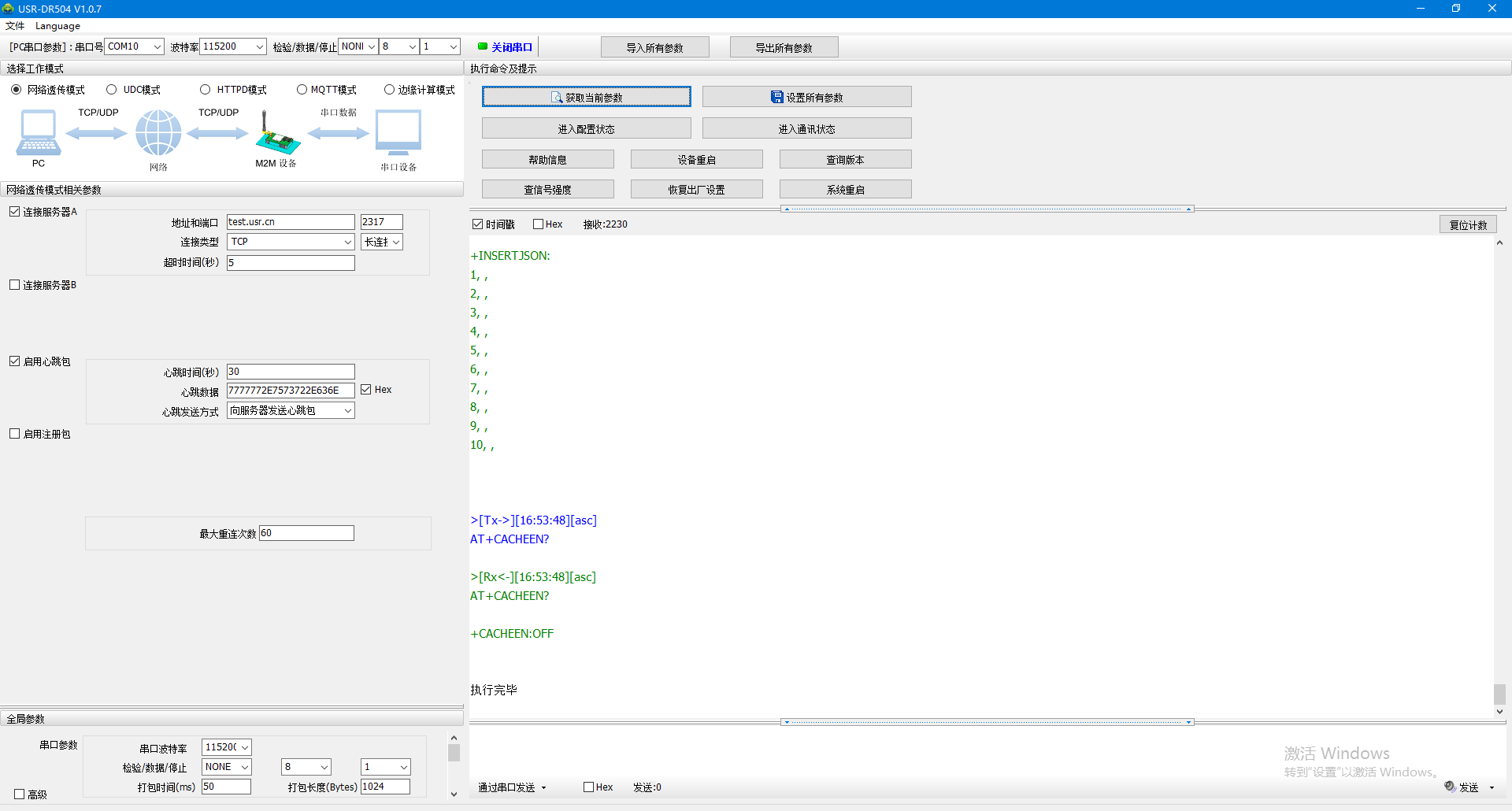This screenshot has width=1512, height=811.
Task: Click the save icon on 设置所有参数
Action: [776, 97]
